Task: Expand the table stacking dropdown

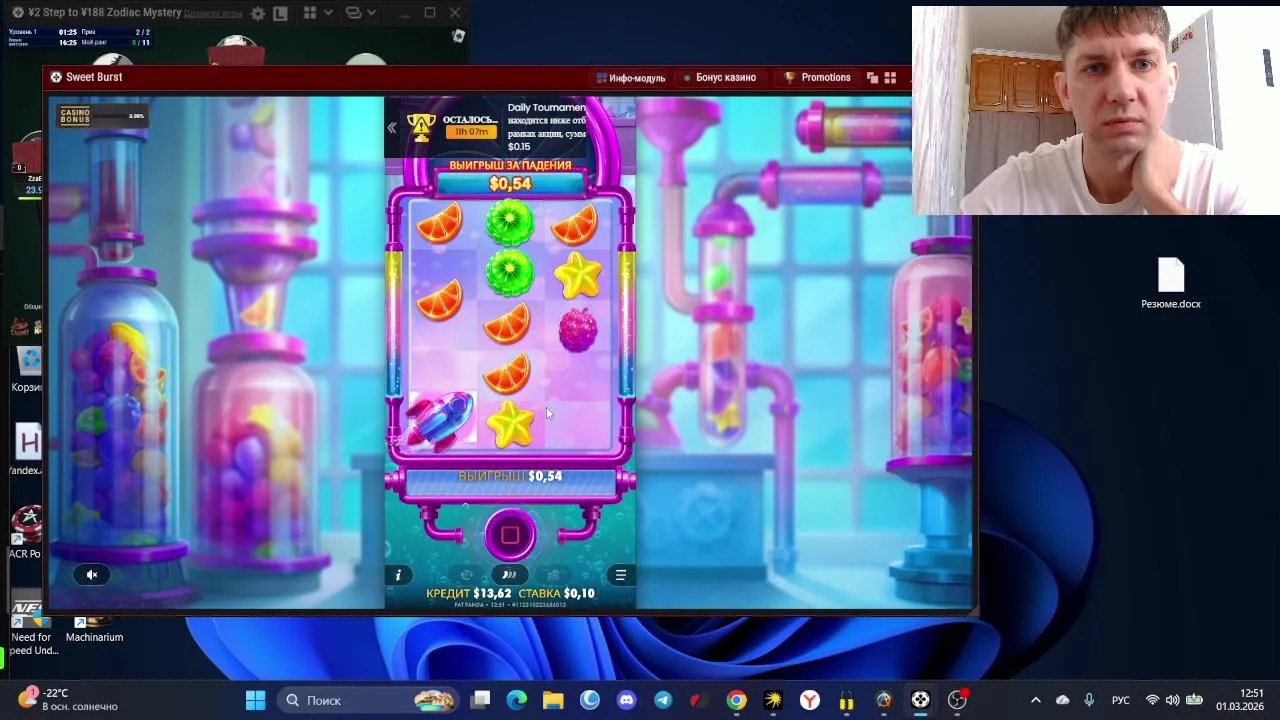Action: pyautogui.click(x=360, y=14)
